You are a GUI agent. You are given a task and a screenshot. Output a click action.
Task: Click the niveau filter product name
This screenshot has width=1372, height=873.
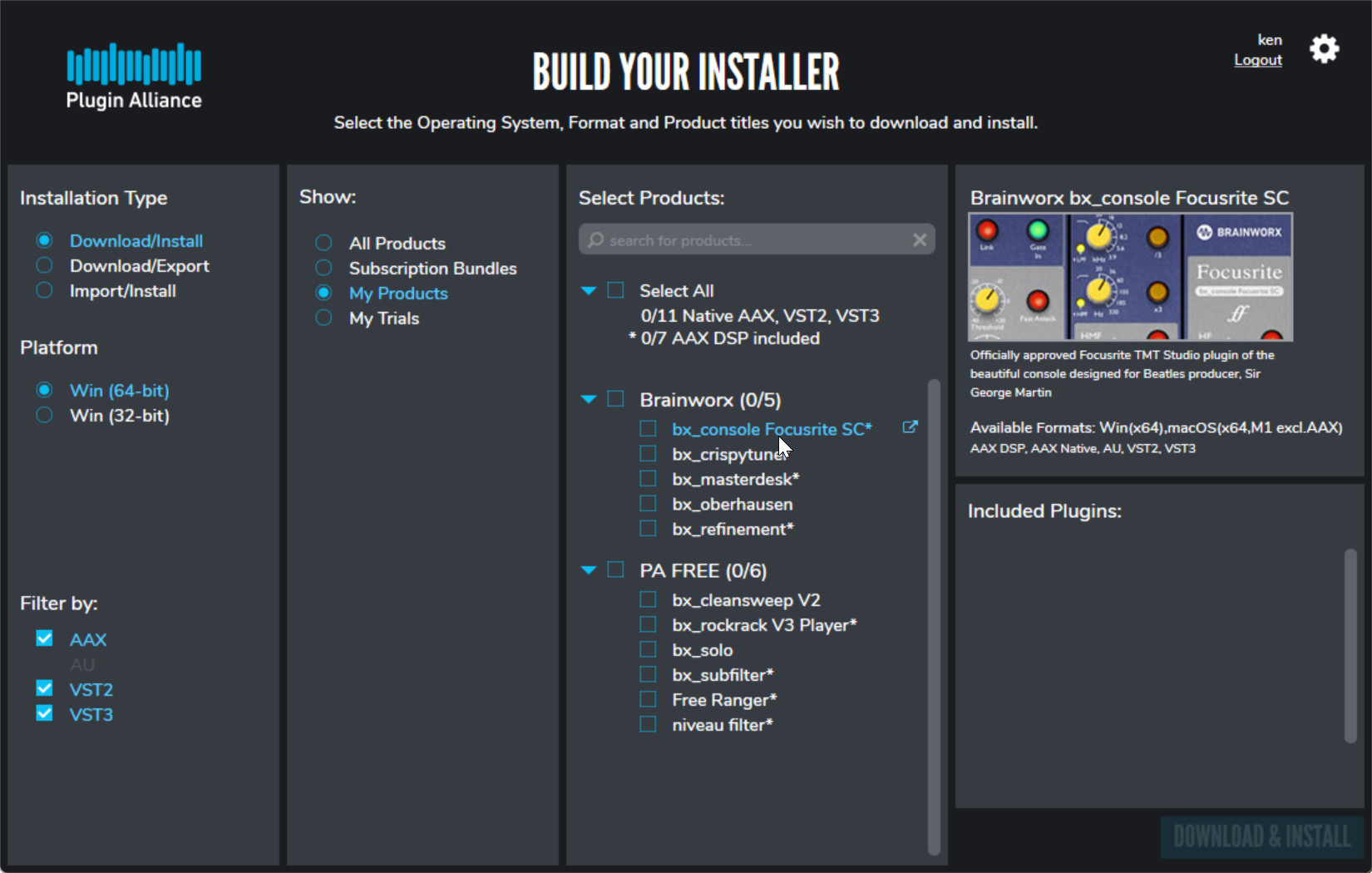[723, 725]
